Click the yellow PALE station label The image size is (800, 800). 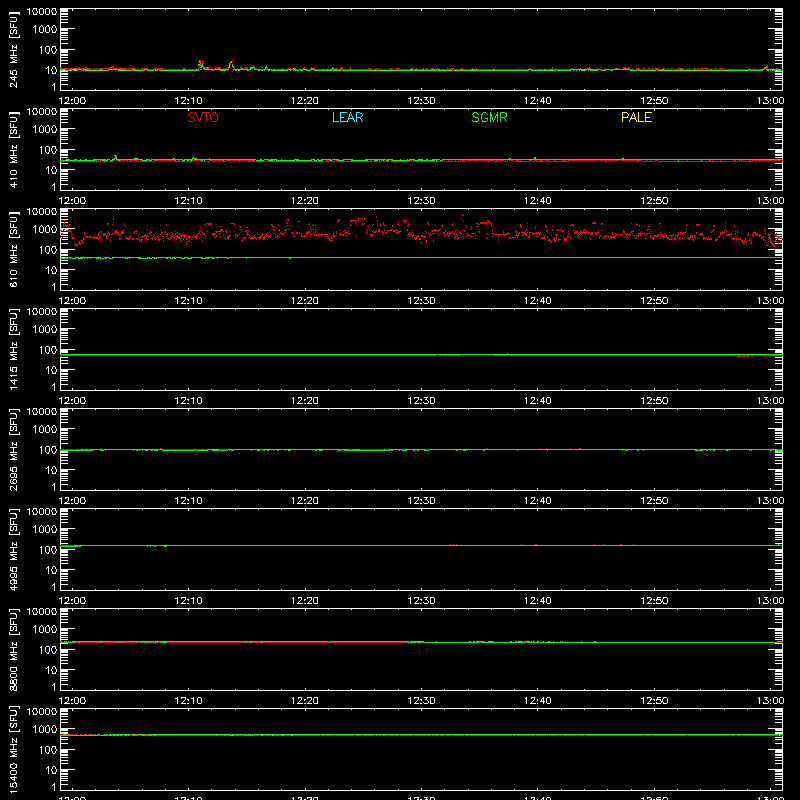point(636,117)
